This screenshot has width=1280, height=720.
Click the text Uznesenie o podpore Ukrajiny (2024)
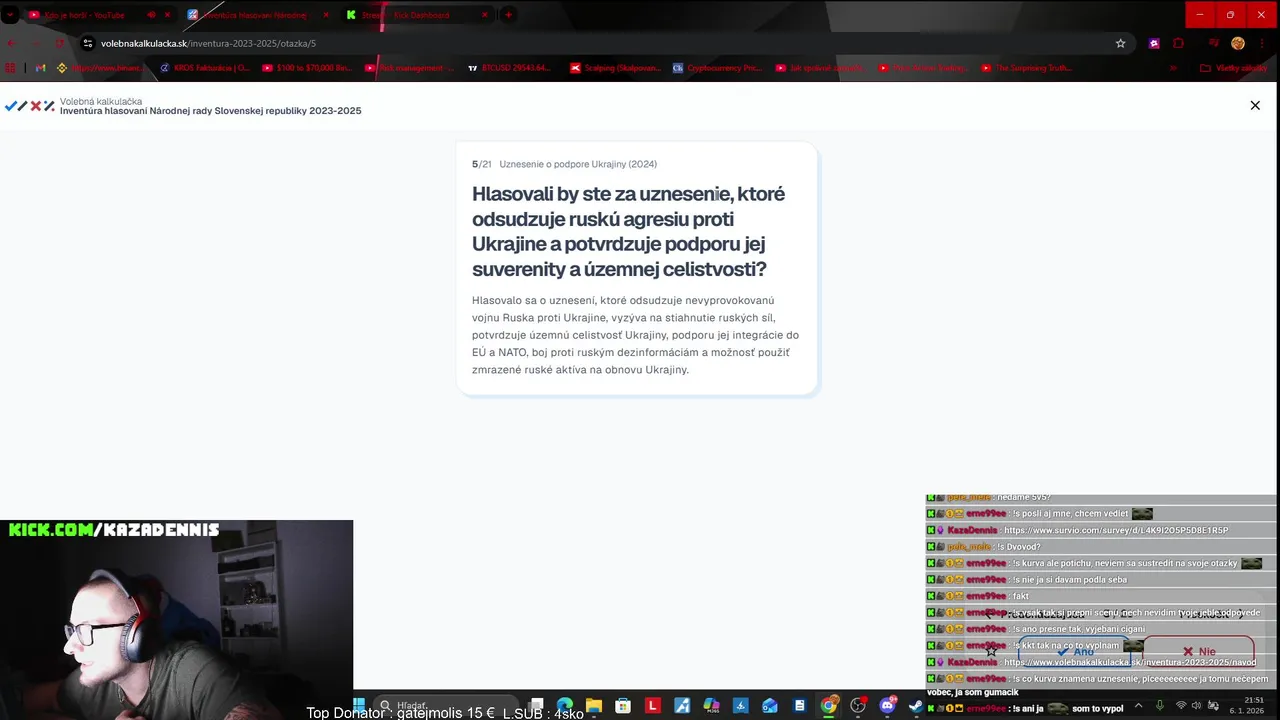578,164
